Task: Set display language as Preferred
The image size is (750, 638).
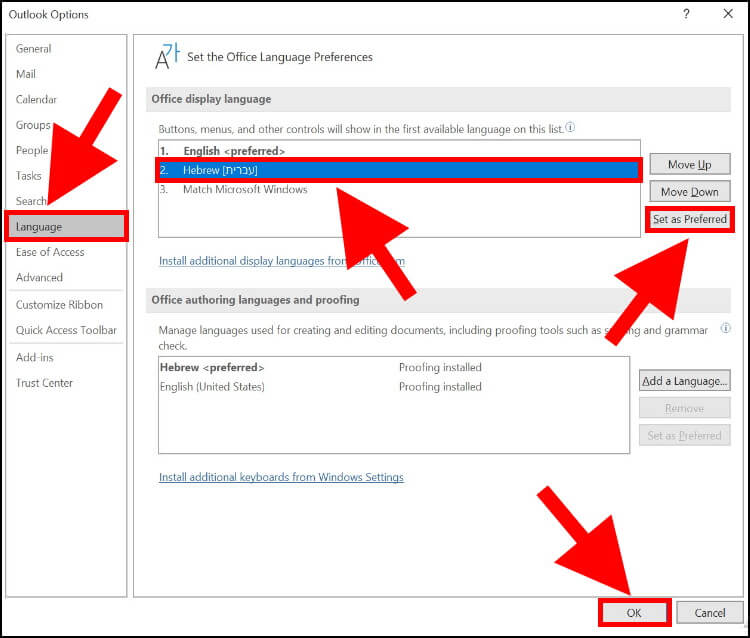Action: tap(690, 219)
